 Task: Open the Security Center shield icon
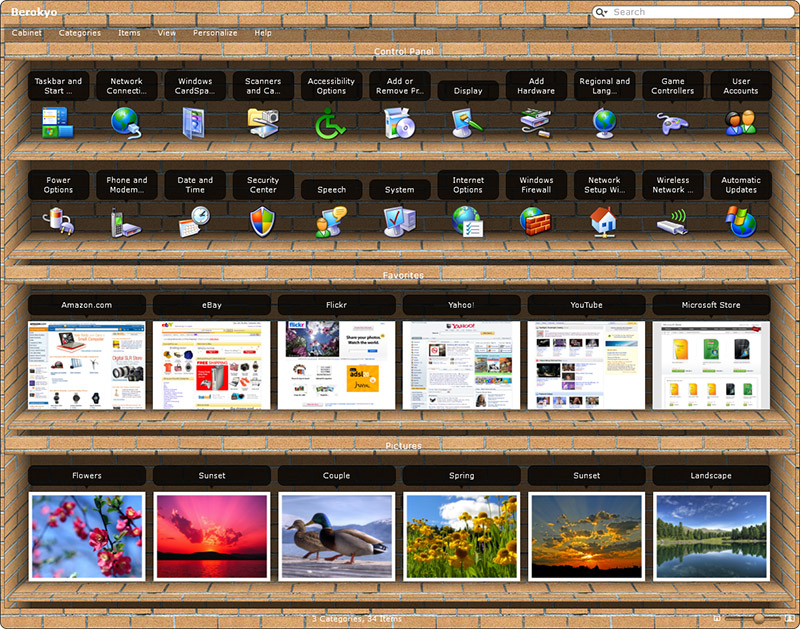tap(262, 221)
